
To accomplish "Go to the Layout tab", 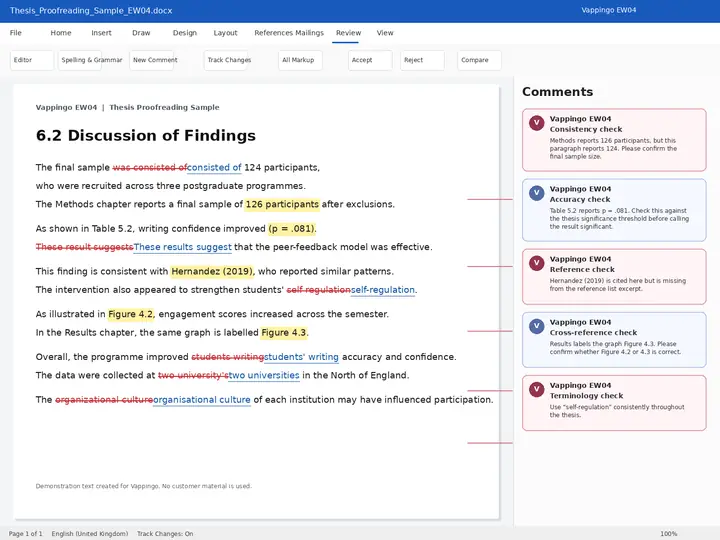I will coord(225,33).
